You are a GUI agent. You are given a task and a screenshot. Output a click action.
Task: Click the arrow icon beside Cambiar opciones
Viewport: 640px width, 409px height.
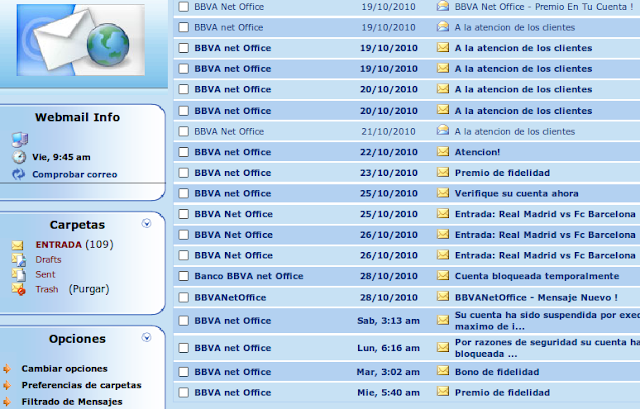coord(7,369)
